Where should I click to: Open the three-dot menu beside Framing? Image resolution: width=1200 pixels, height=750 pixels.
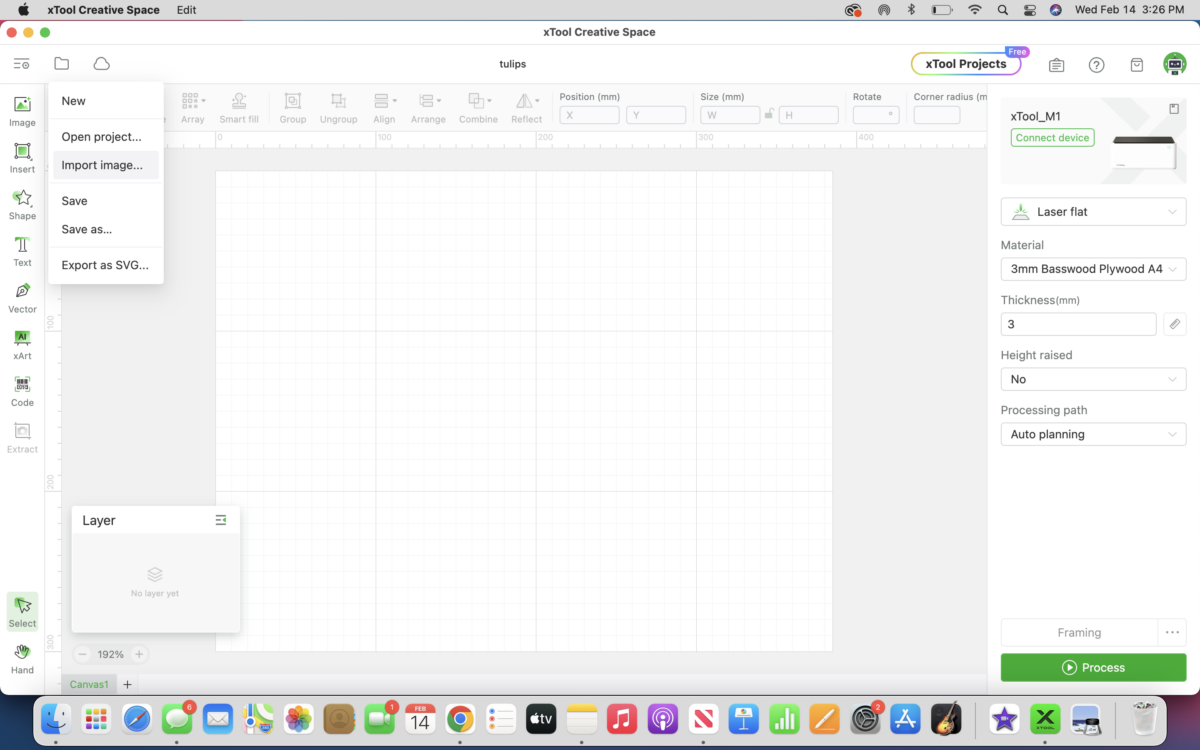(x=1172, y=632)
